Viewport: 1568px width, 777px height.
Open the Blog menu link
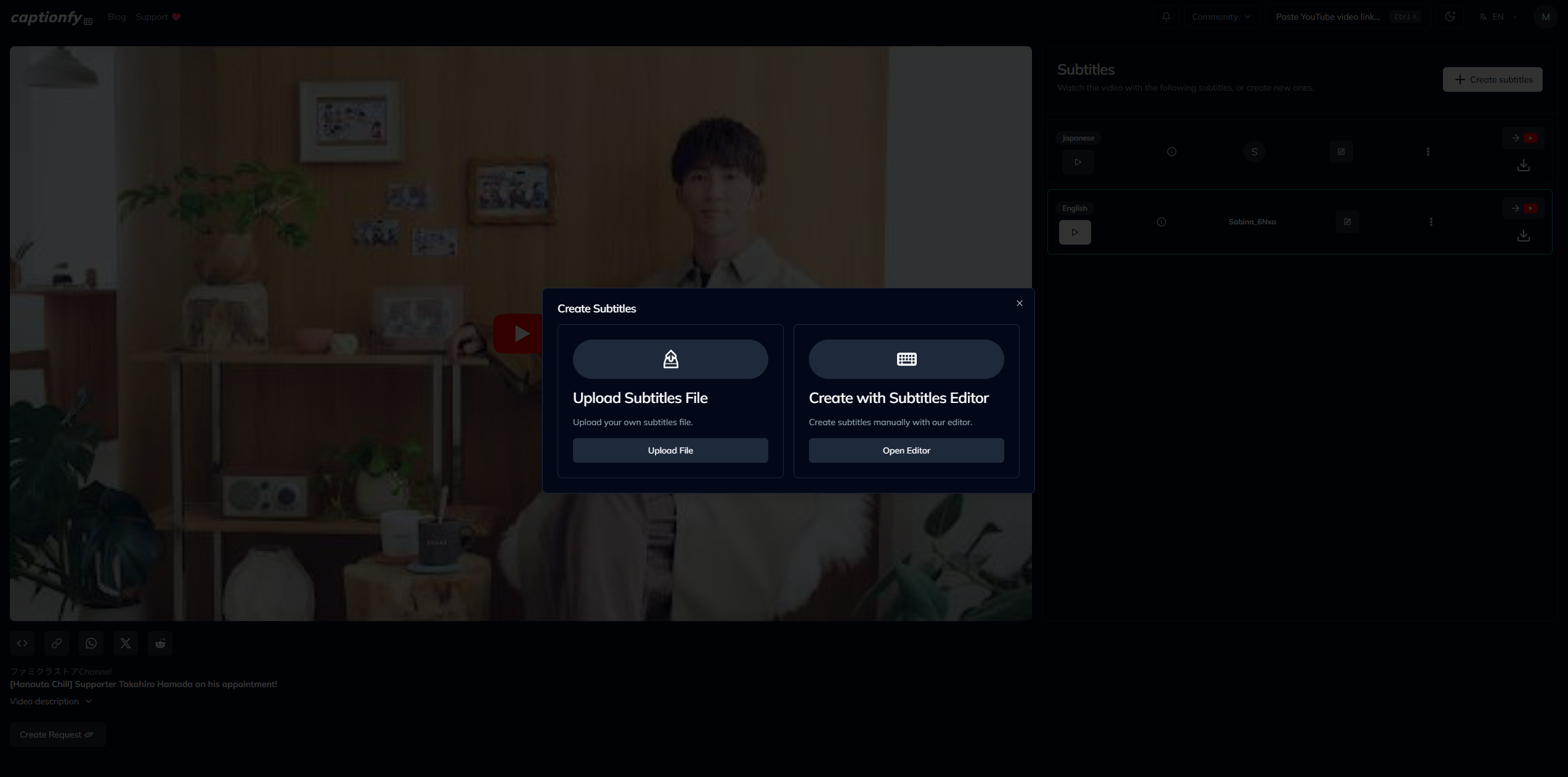tap(116, 17)
